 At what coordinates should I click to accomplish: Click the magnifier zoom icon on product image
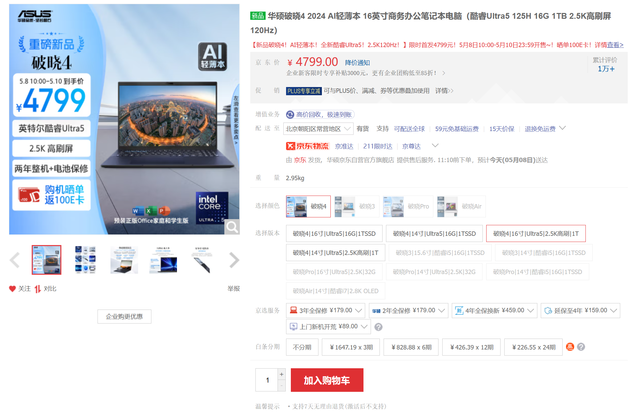pos(232,227)
